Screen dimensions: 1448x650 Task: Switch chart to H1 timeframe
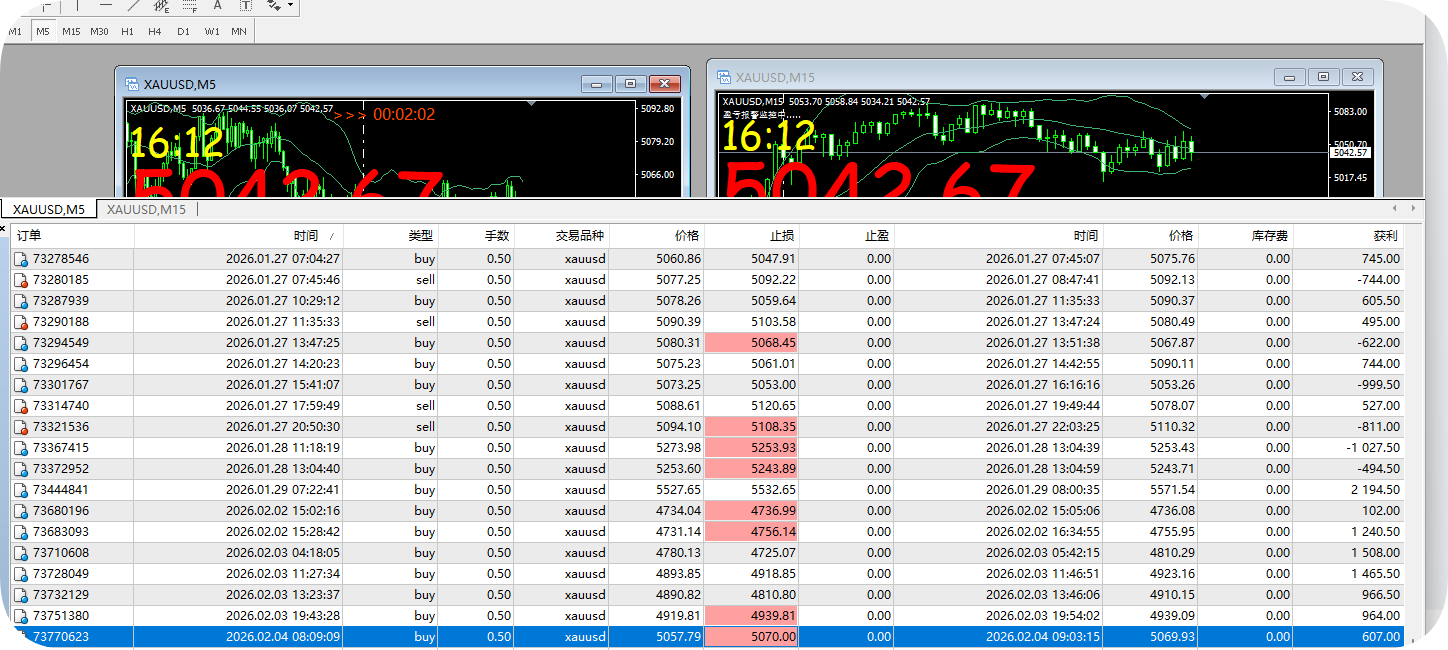(127, 31)
